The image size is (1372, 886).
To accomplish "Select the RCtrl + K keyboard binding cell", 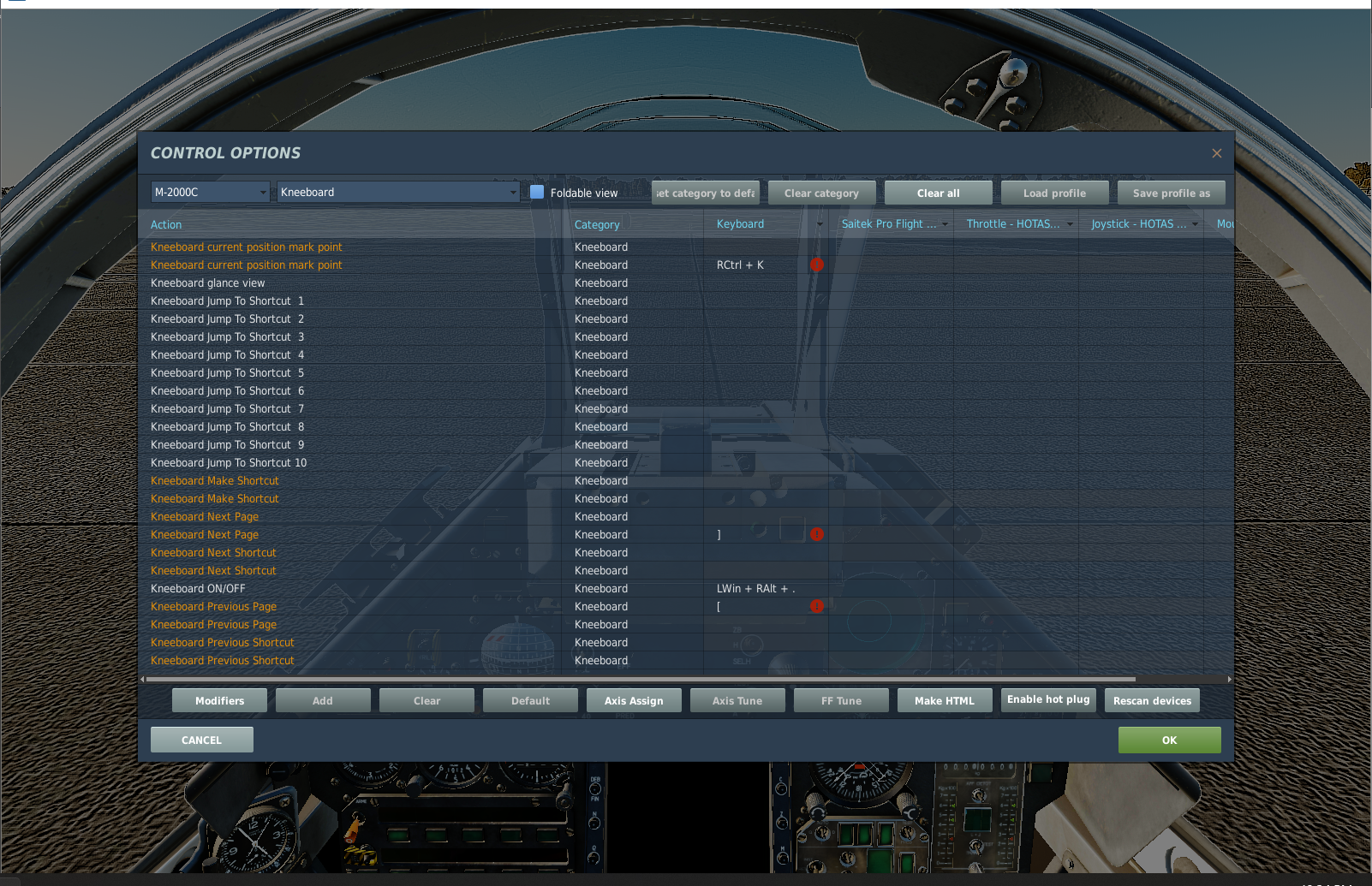I will click(766, 265).
